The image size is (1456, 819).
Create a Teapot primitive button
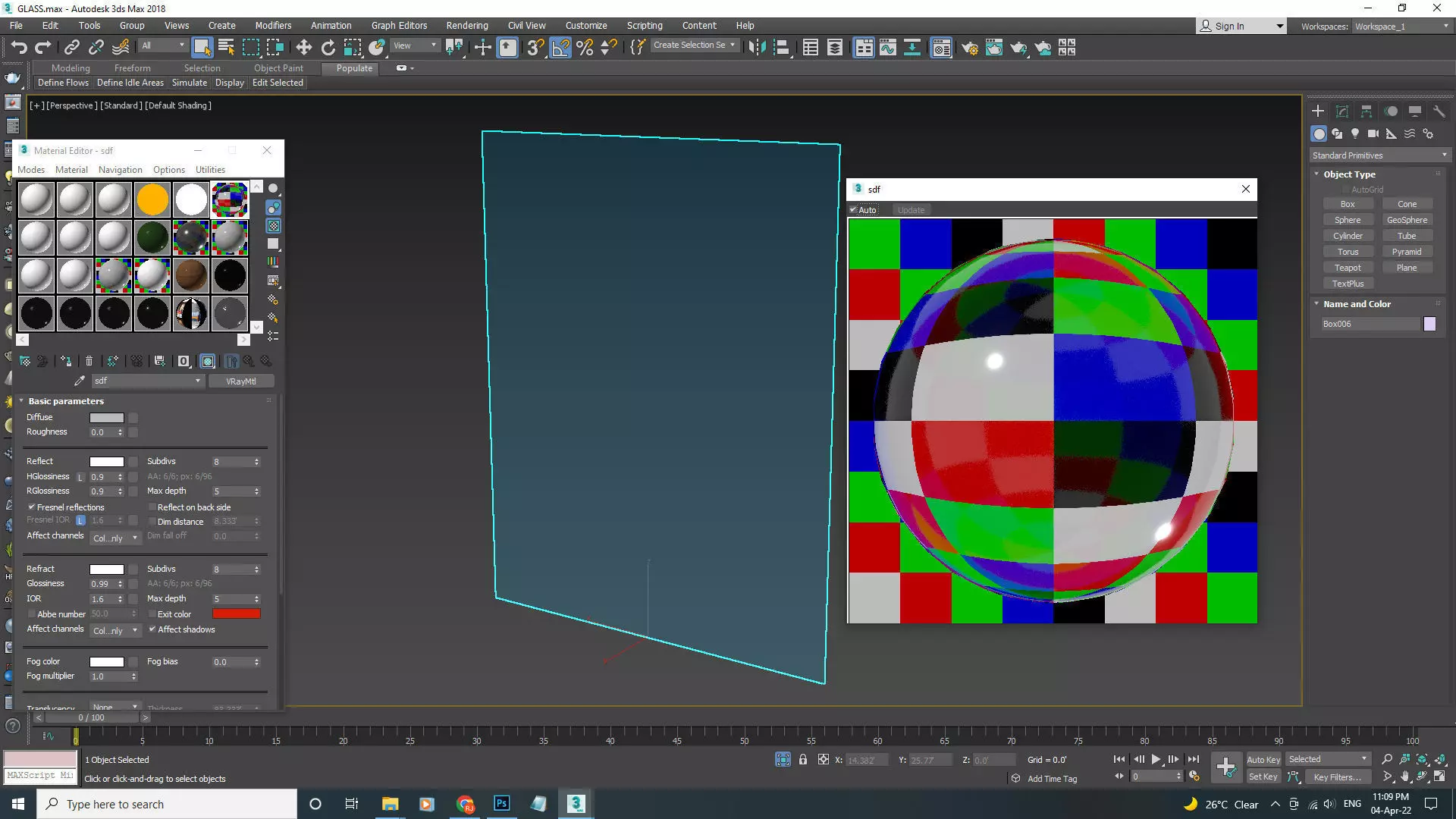coord(1348,268)
